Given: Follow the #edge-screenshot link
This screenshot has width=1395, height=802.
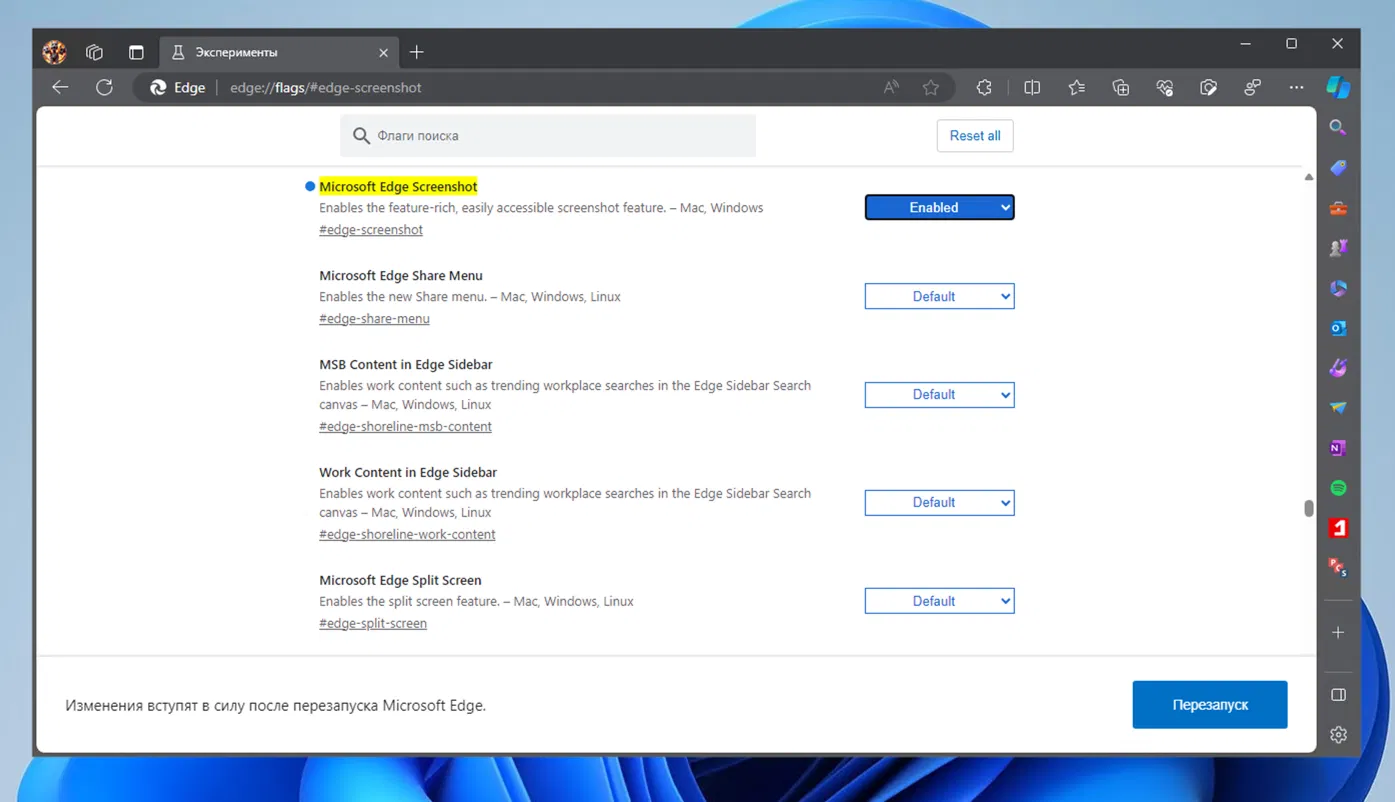Looking at the screenshot, I should point(371,230).
